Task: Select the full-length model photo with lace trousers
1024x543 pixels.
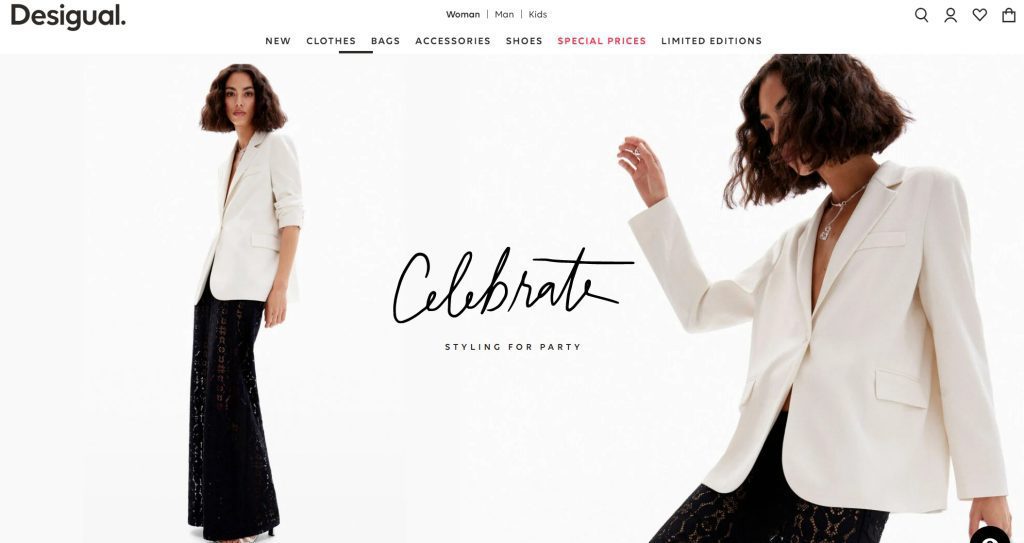Action: pos(243,301)
